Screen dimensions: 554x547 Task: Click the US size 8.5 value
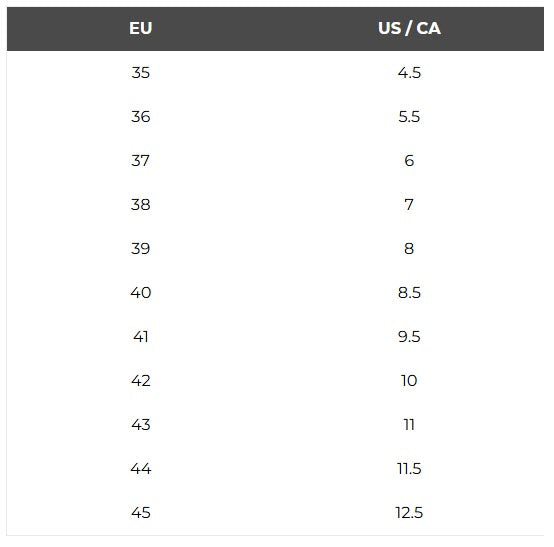pyautogui.click(x=409, y=293)
